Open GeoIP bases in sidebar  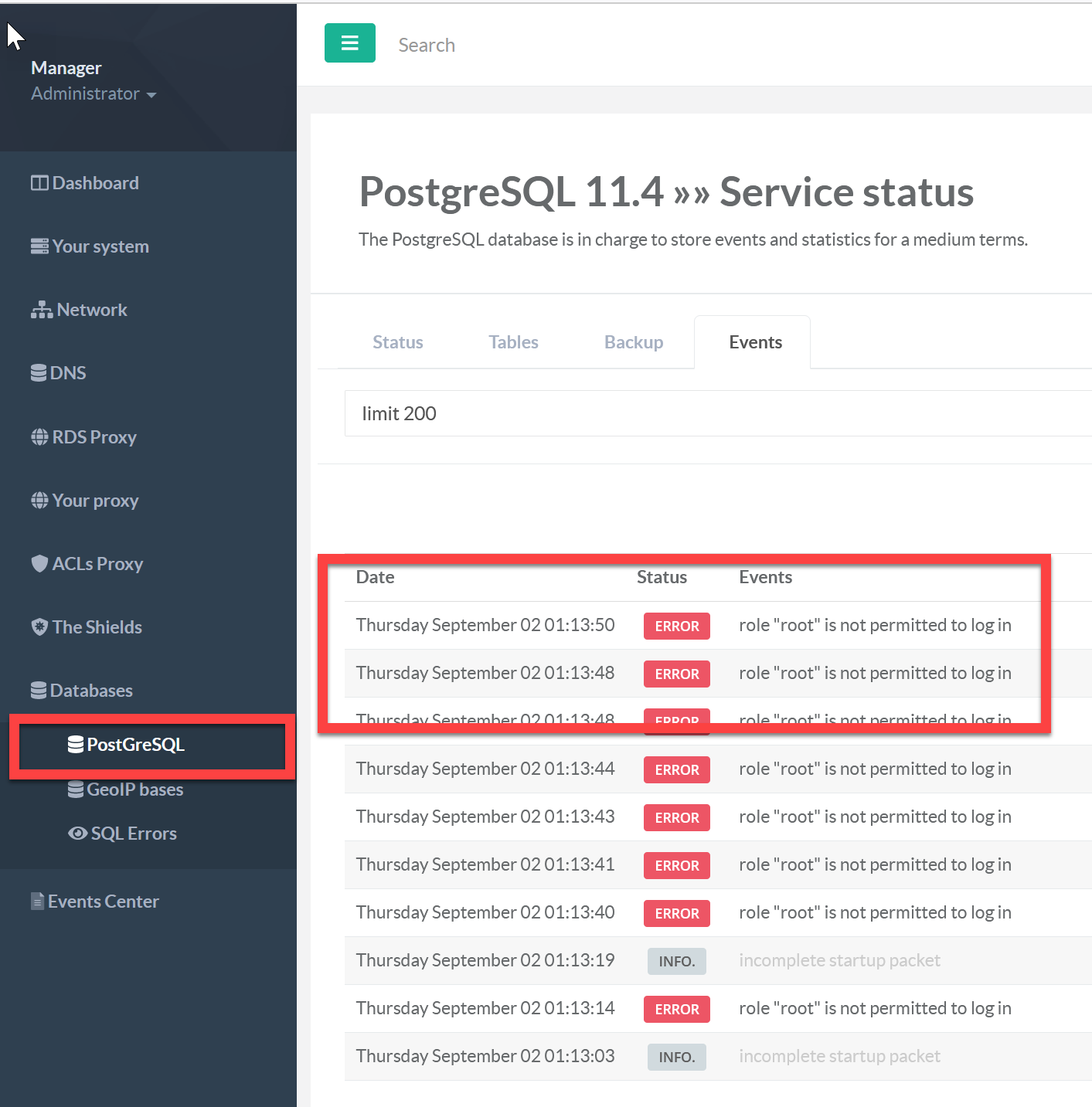(x=134, y=790)
